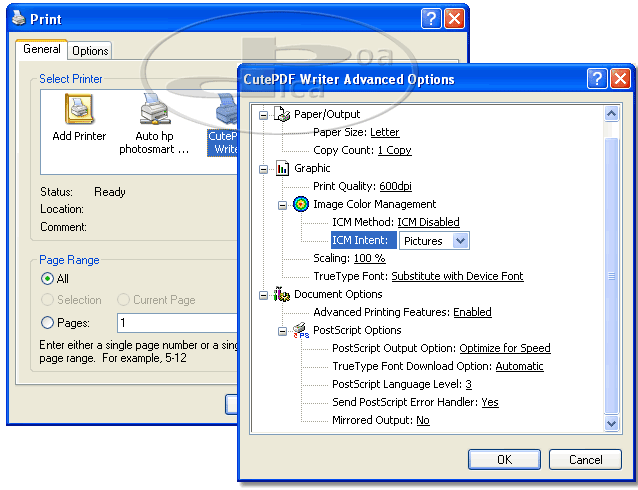Select the CutePDF Writer printer icon
The width and height of the screenshot is (638, 490).
point(226,111)
